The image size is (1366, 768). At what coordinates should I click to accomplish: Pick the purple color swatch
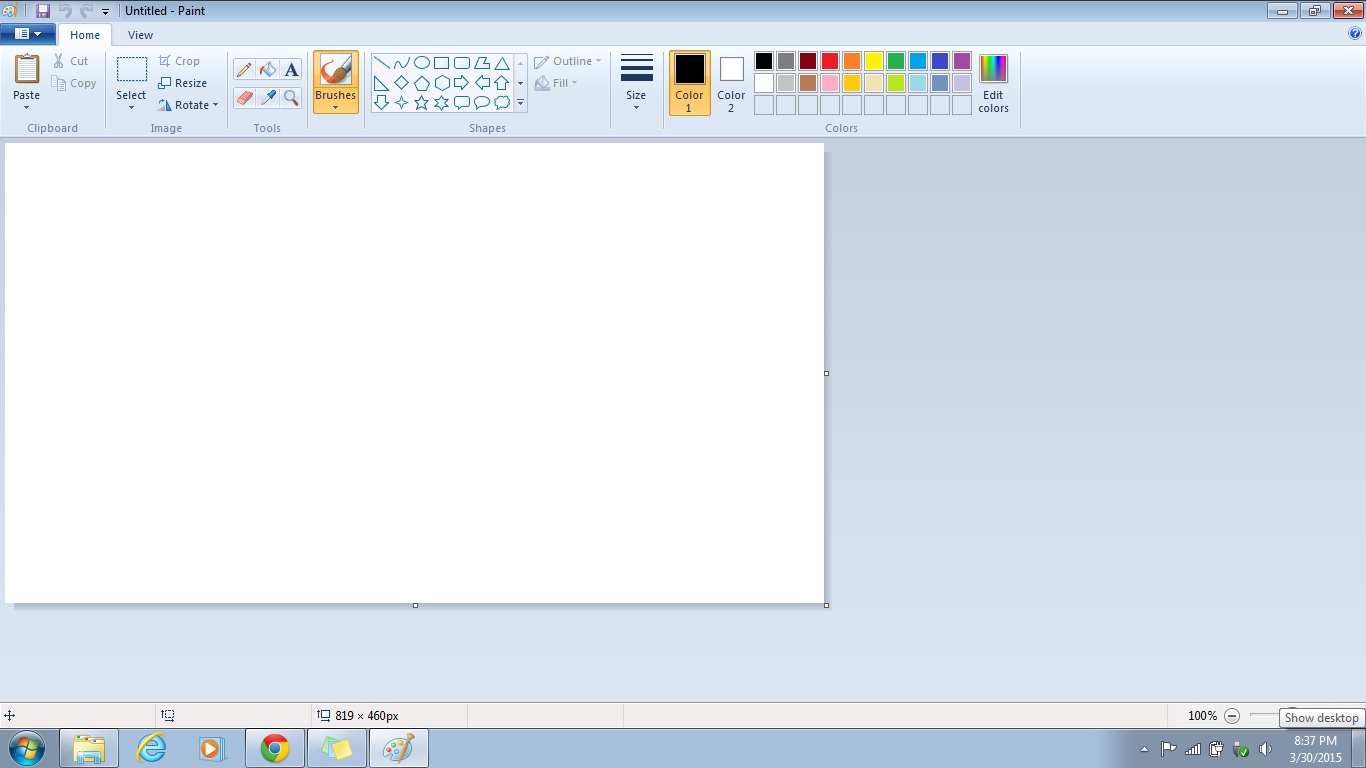pos(962,61)
